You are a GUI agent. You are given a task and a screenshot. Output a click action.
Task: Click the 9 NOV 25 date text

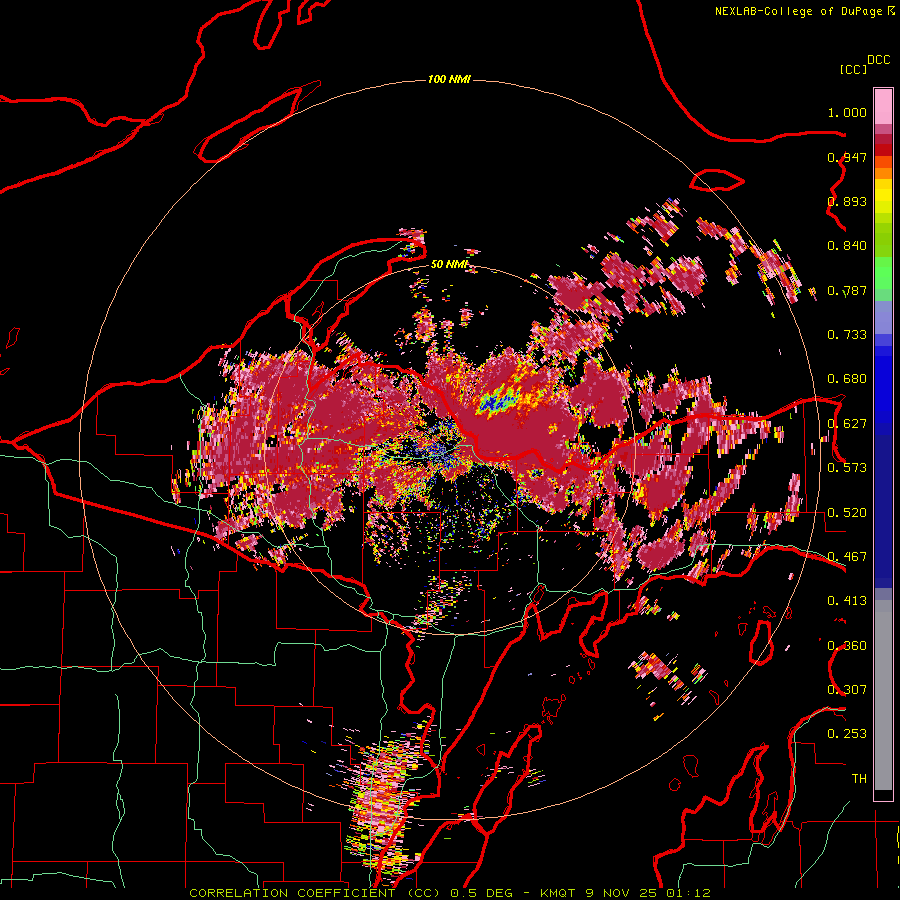(x=622, y=893)
